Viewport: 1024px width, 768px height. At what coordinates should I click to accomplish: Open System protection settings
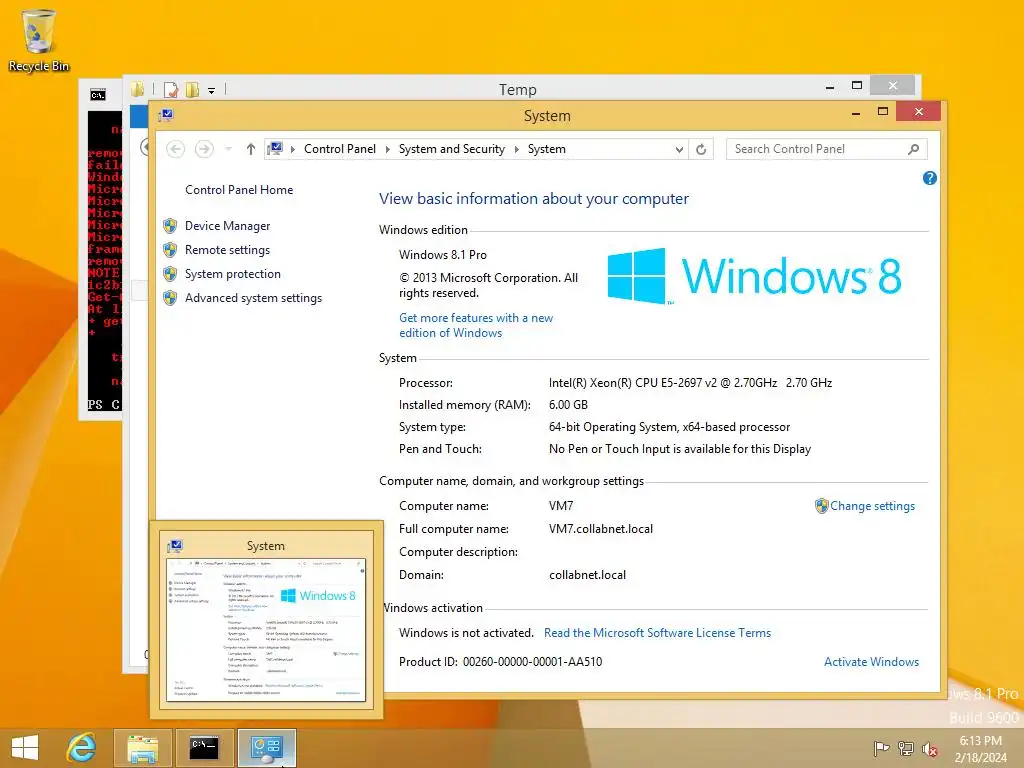[x=232, y=274]
